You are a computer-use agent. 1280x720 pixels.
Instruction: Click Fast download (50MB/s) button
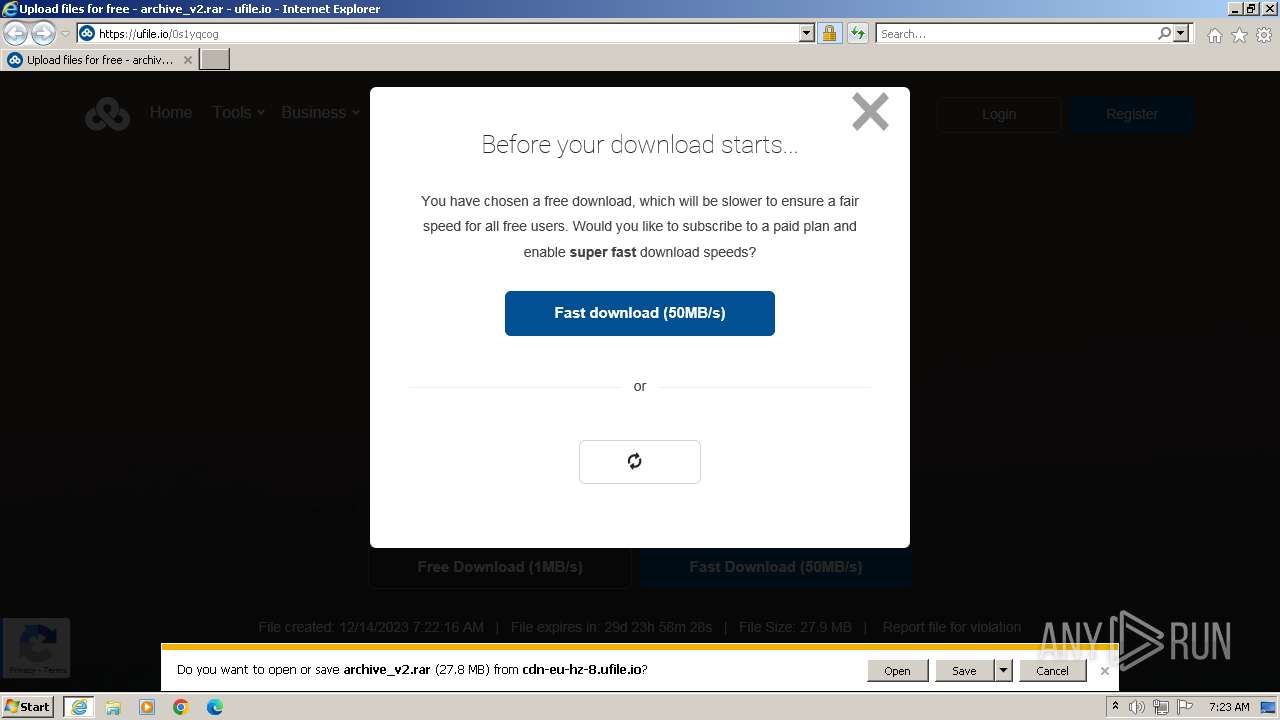tap(640, 313)
